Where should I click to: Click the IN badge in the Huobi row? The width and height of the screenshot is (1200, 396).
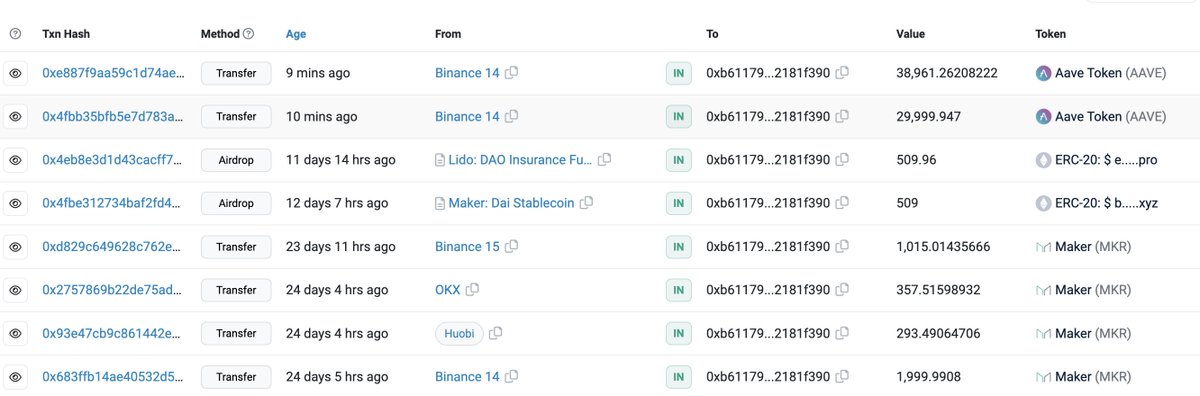pos(679,333)
